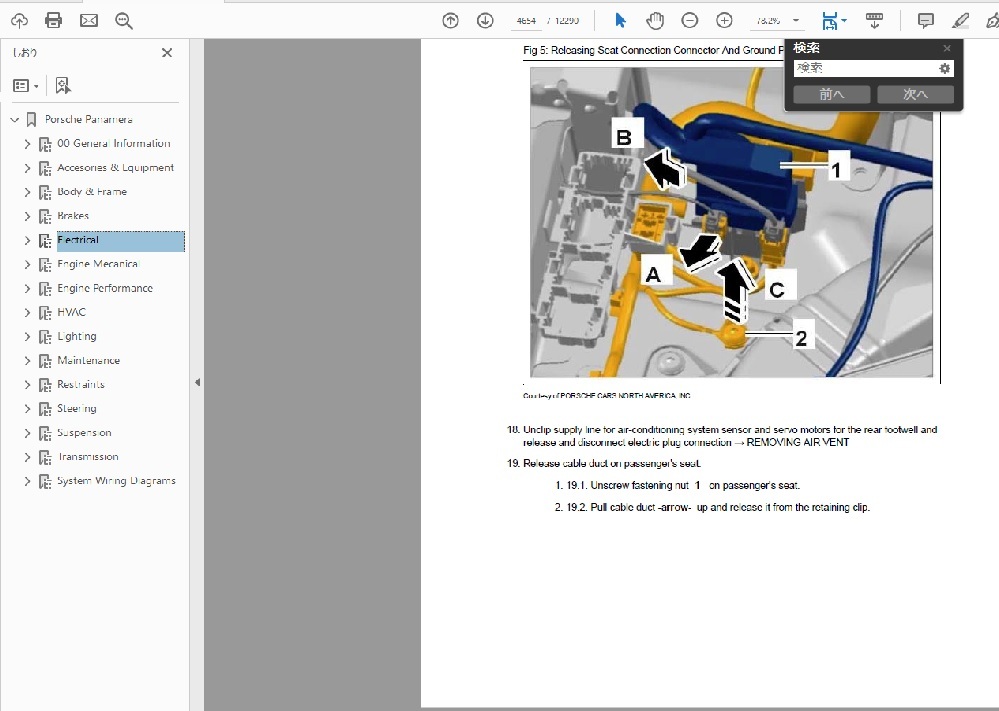Open the Steering bookmark
The width and height of the screenshot is (999, 711).
76,408
